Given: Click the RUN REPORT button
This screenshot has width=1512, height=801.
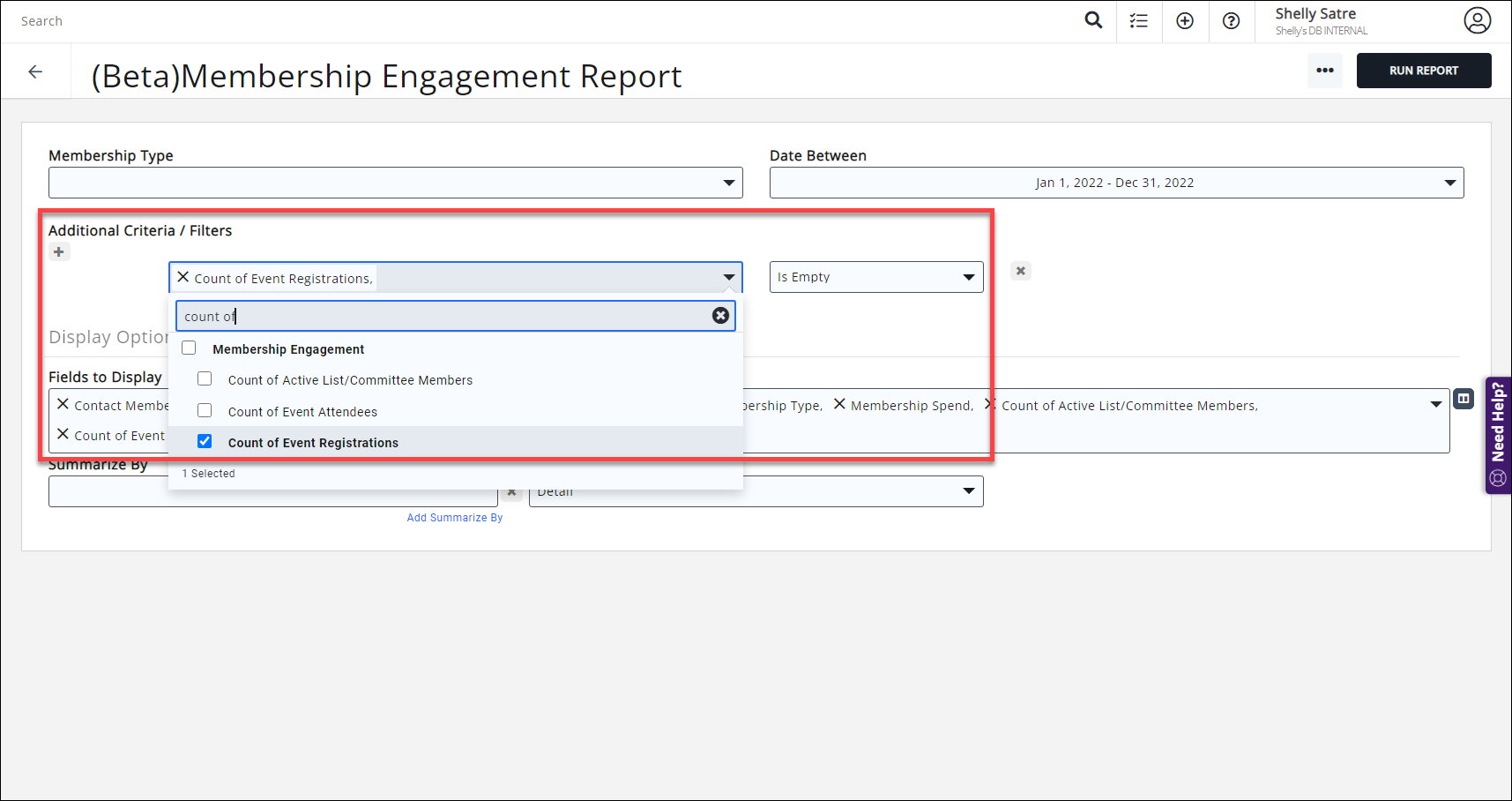Looking at the screenshot, I should click(x=1423, y=71).
